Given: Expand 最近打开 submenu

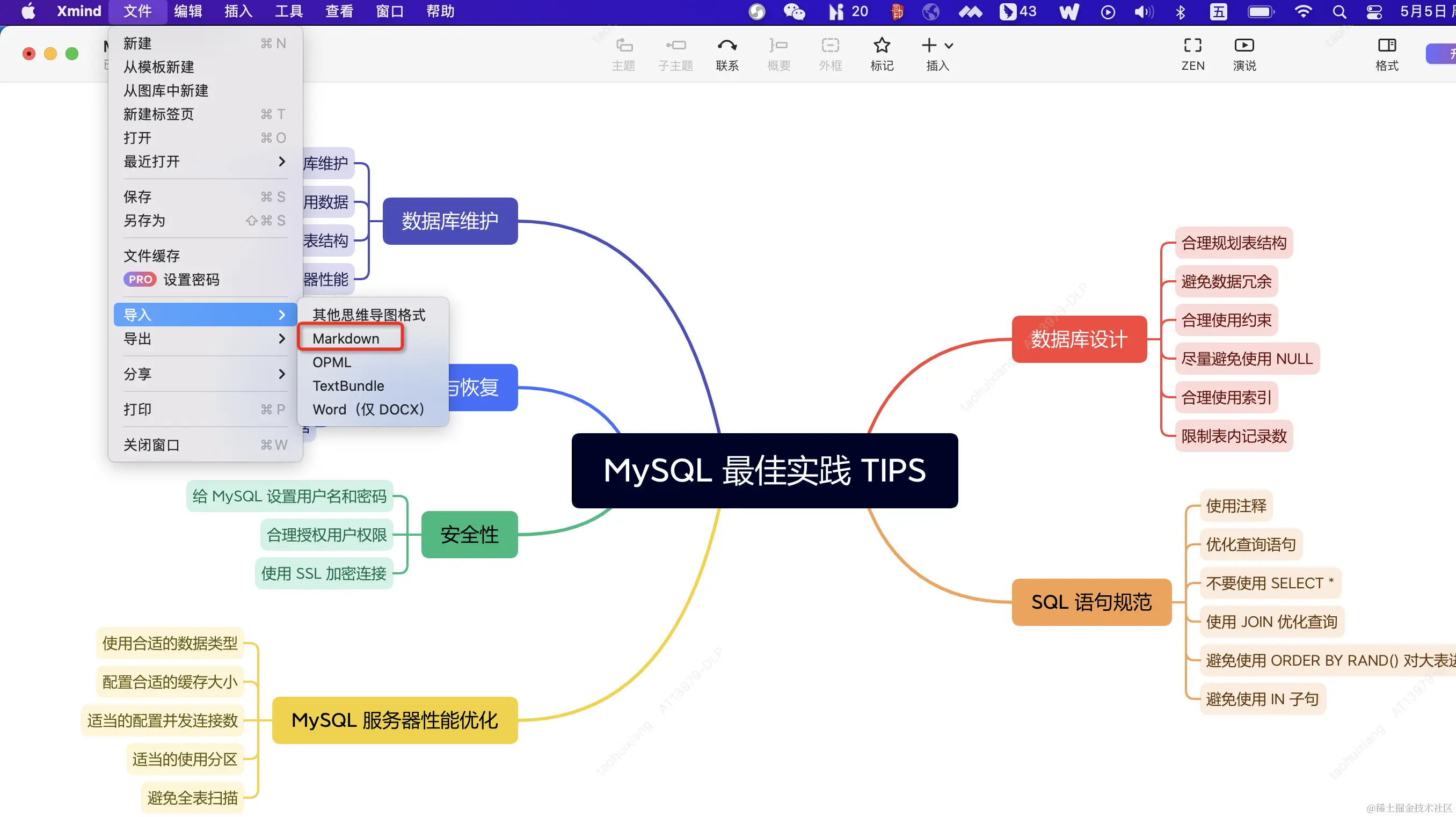Looking at the screenshot, I should (x=205, y=162).
